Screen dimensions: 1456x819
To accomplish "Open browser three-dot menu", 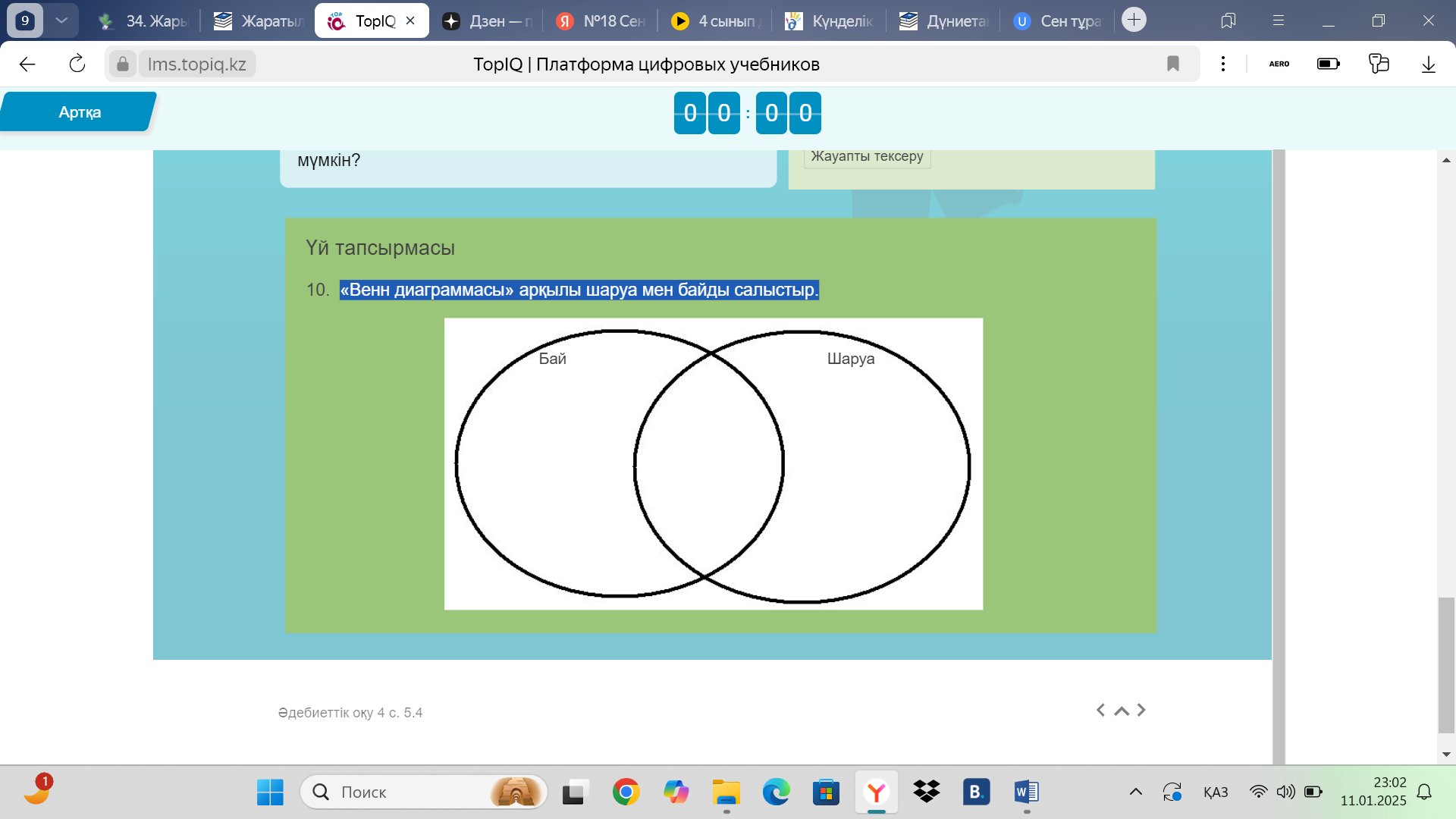I will tap(1222, 64).
